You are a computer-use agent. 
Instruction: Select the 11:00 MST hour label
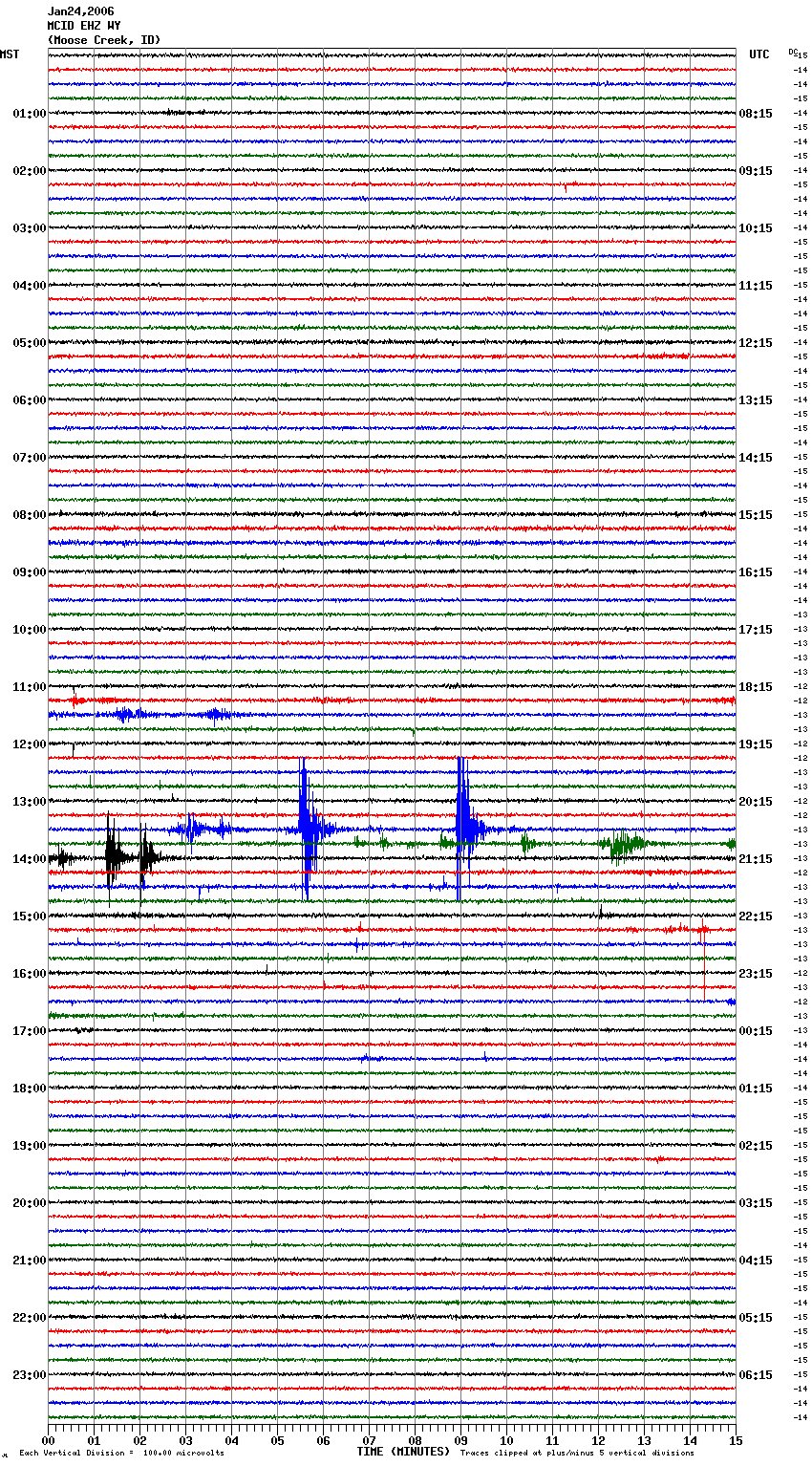(x=30, y=687)
